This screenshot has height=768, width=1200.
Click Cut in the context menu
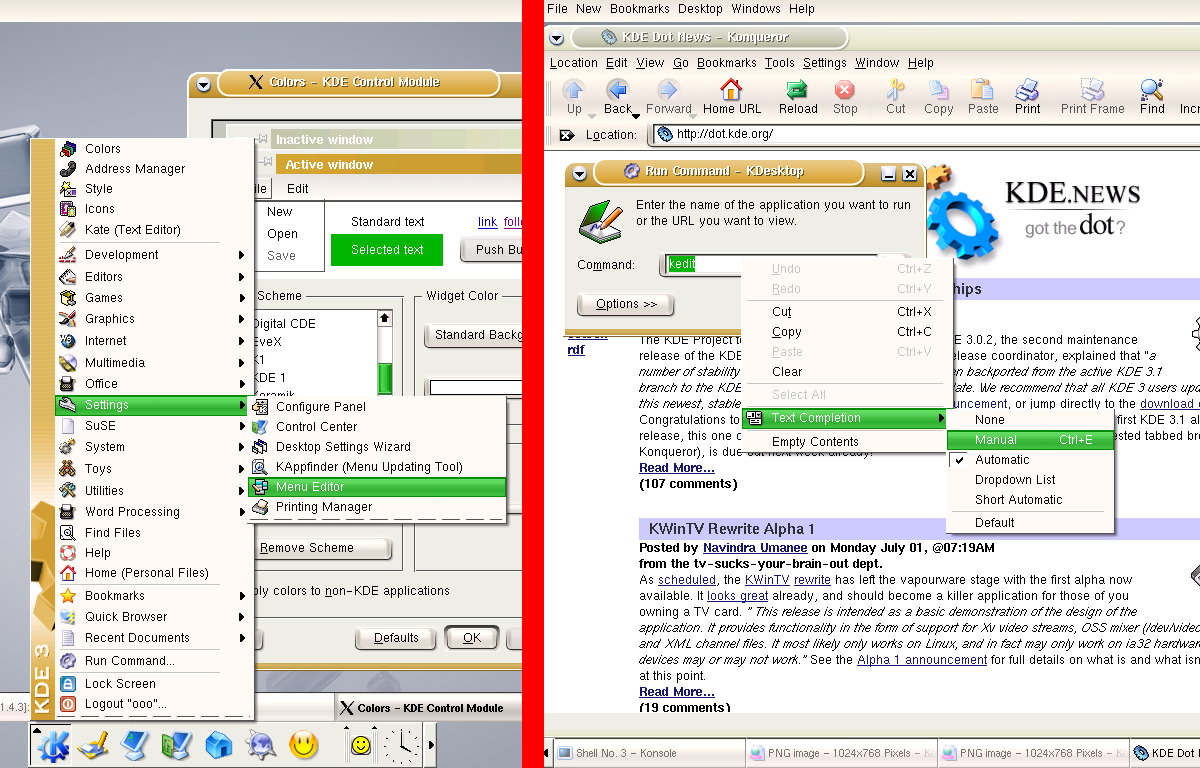pos(846,312)
